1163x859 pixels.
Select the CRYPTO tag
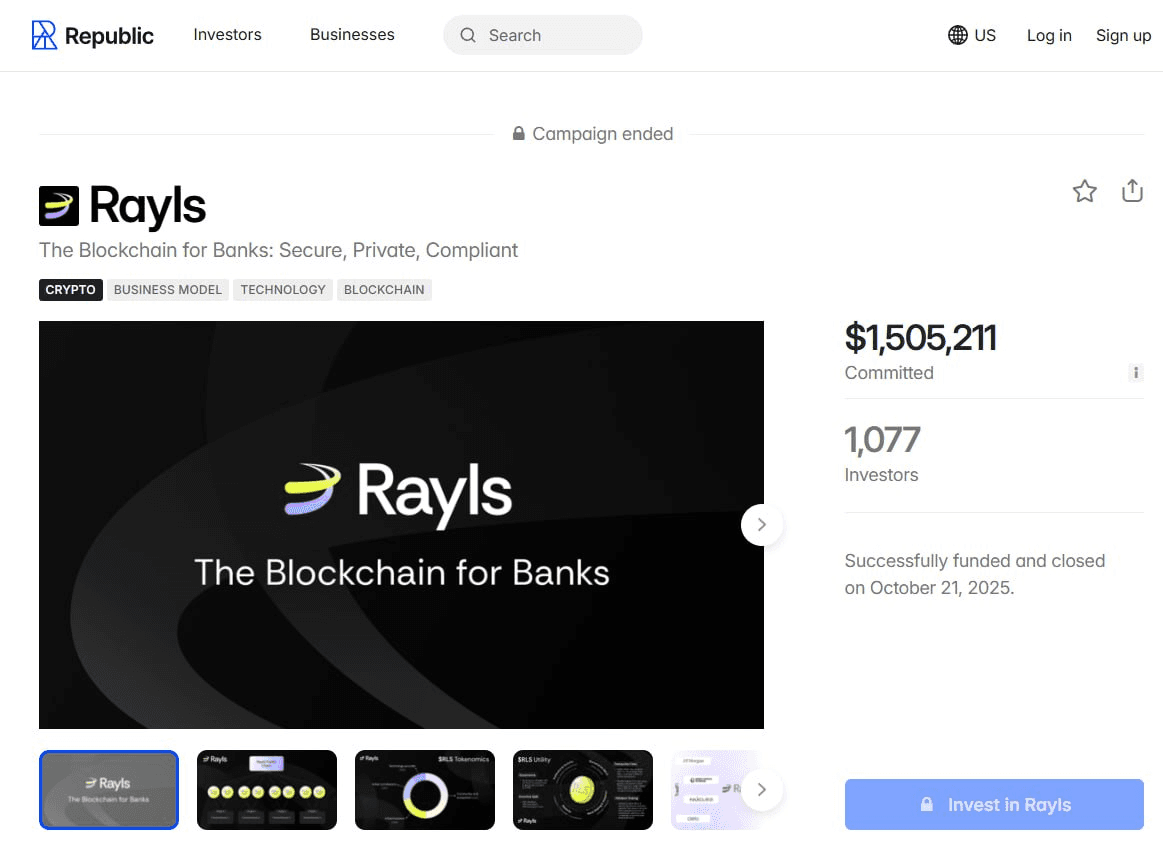coord(71,290)
